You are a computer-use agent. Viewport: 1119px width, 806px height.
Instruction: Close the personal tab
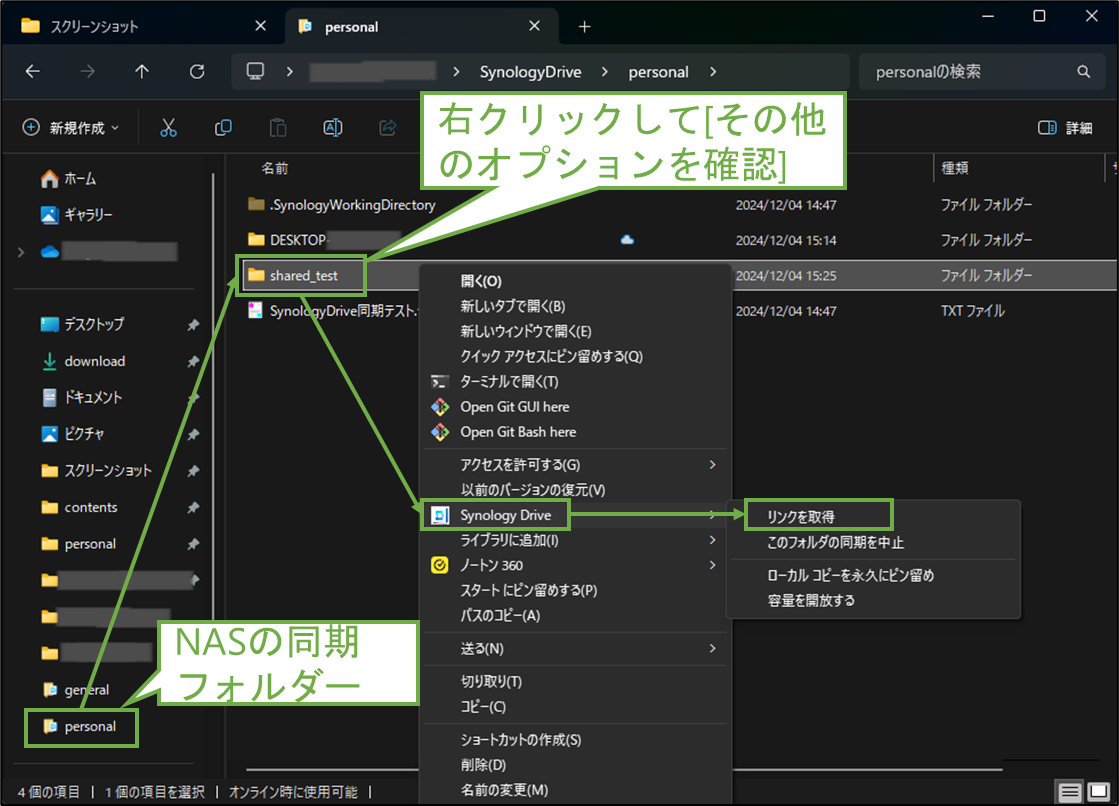tap(535, 26)
